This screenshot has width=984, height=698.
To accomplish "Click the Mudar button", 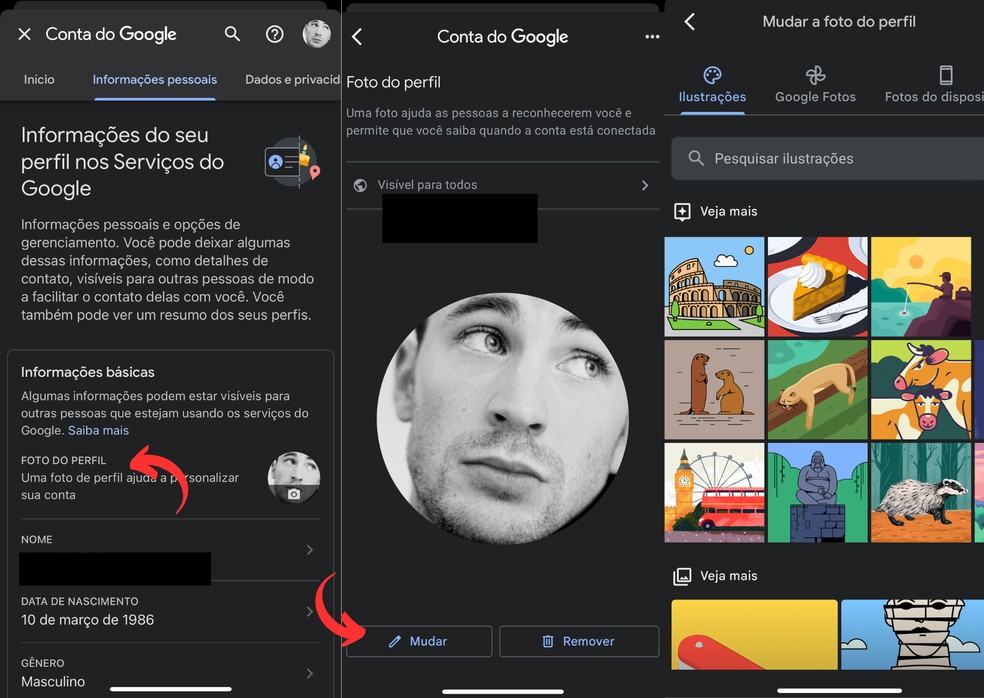I will 419,641.
